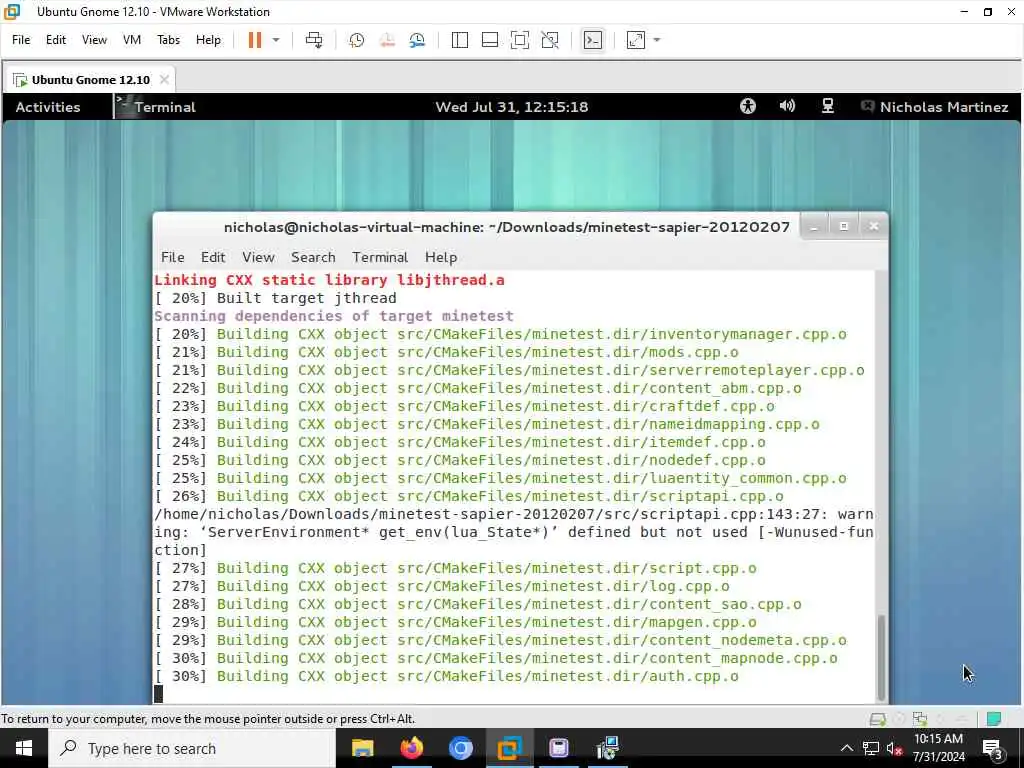Viewport: 1024px width, 768px height.
Task: Toggle the thumbnail bar view icon
Action: [490, 40]
